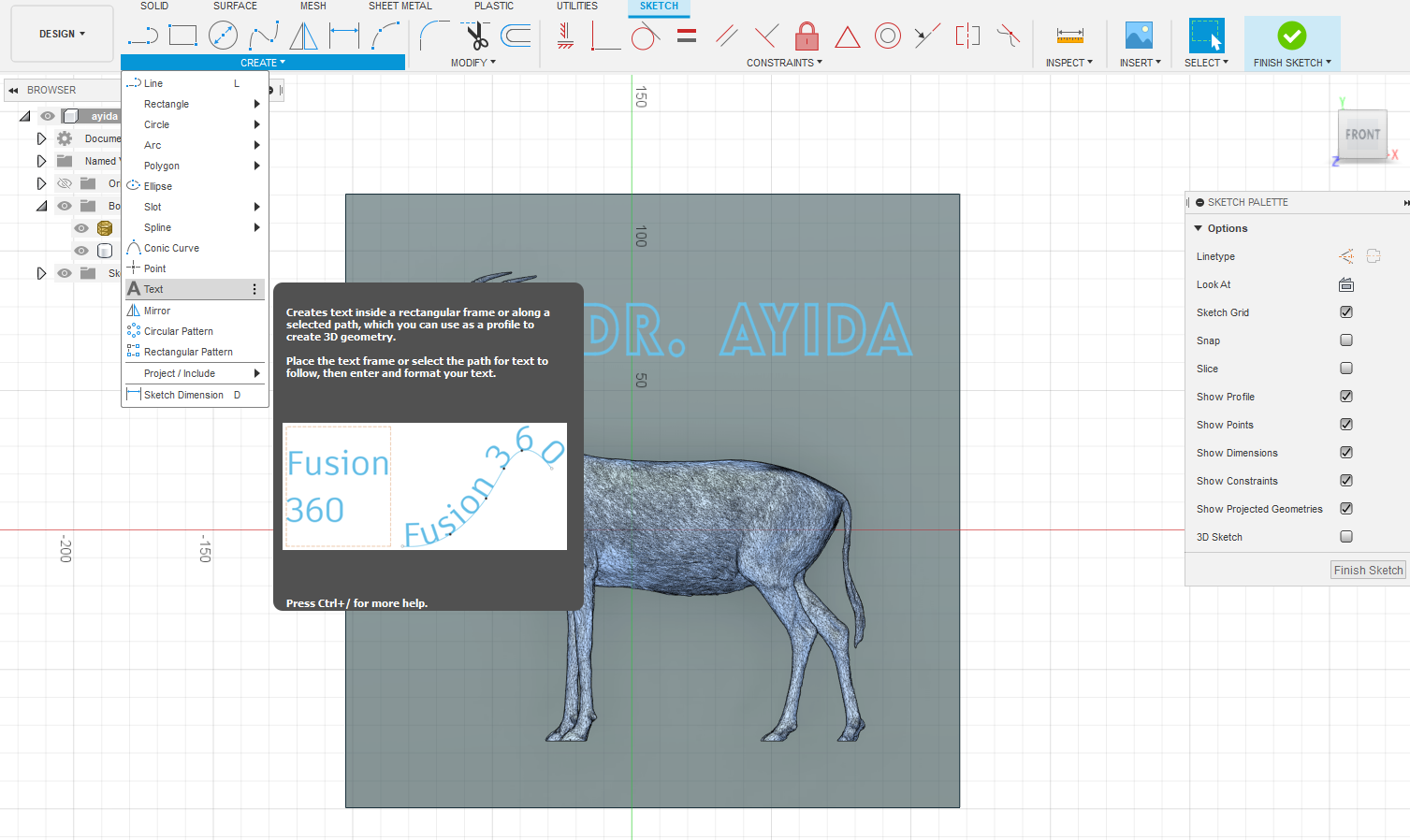Select the Trim scissors tool
The image size is (1410, 840).
[477, 36]
